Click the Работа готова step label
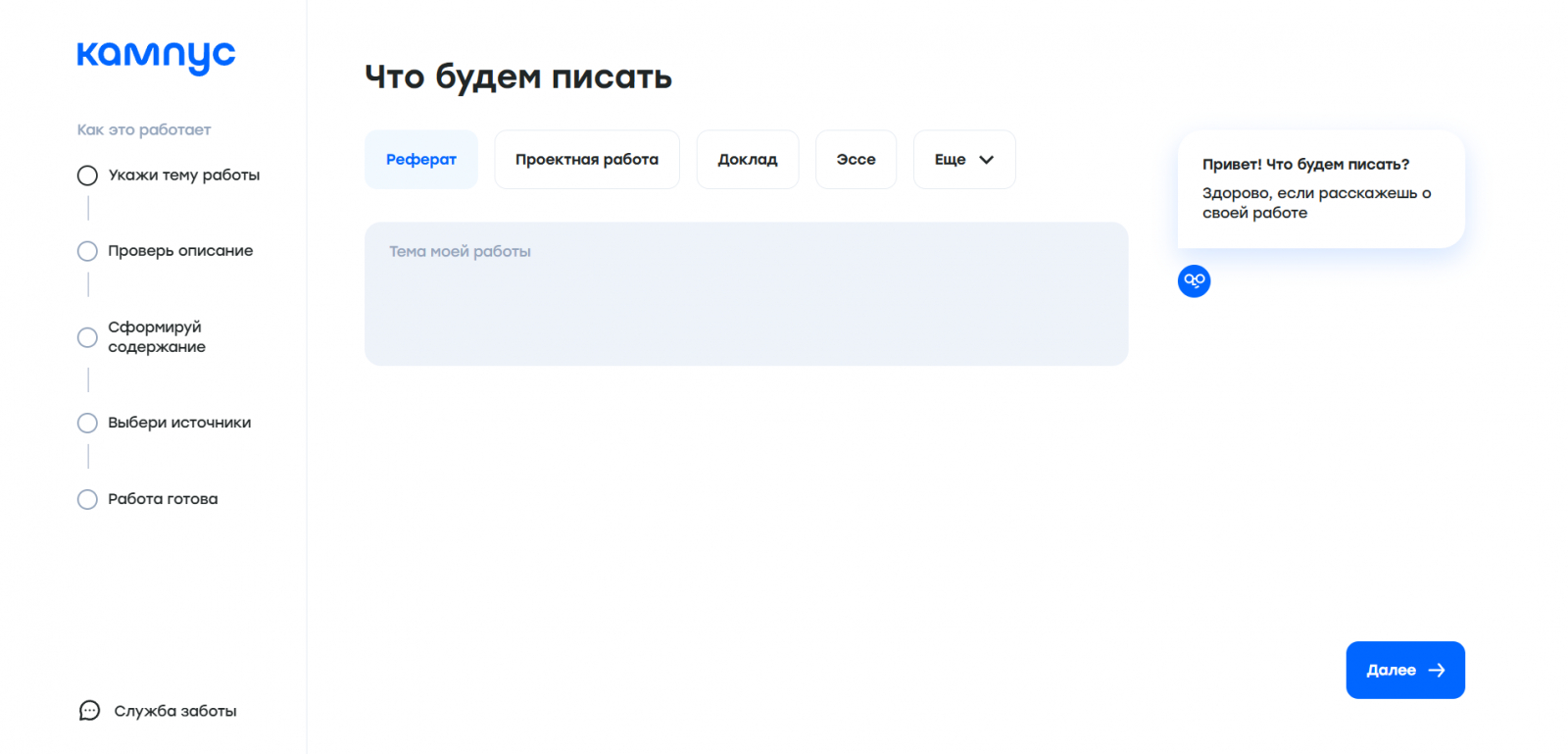The width and height of the screenshot is (1568, 754). point(163,499)
